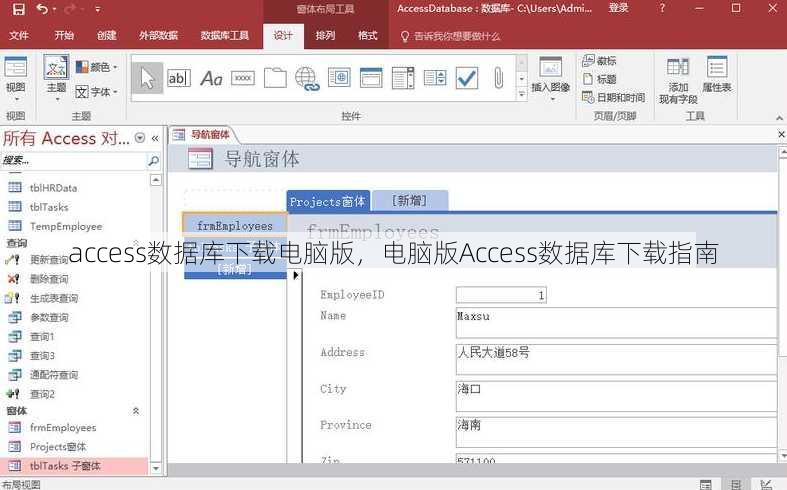Click the 日期和时间 button
Screen dimensions: 787x490
tap(613, 97)
